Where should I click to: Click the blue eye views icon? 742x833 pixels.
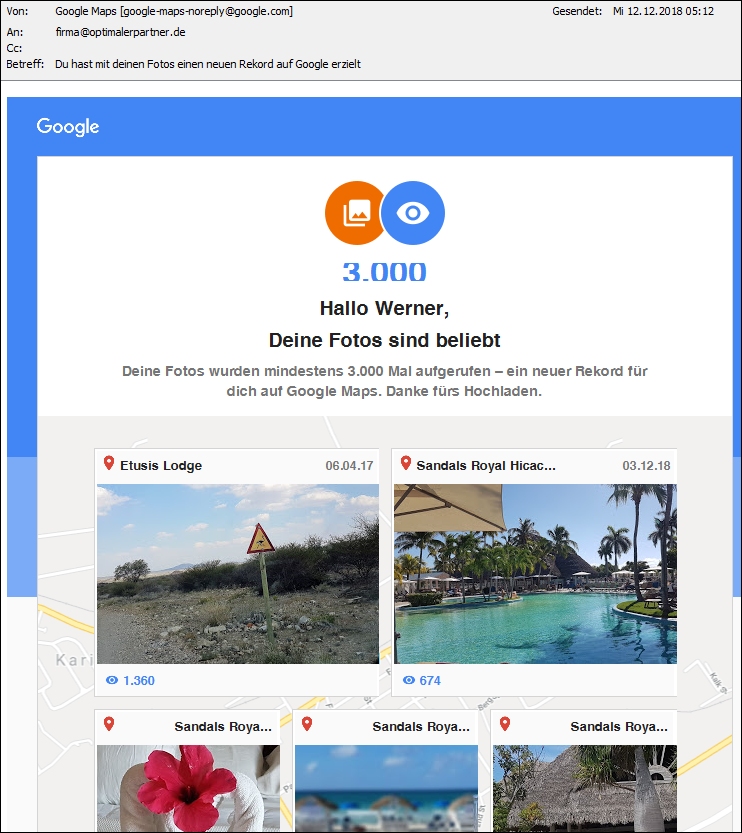[x=413, y=213]
